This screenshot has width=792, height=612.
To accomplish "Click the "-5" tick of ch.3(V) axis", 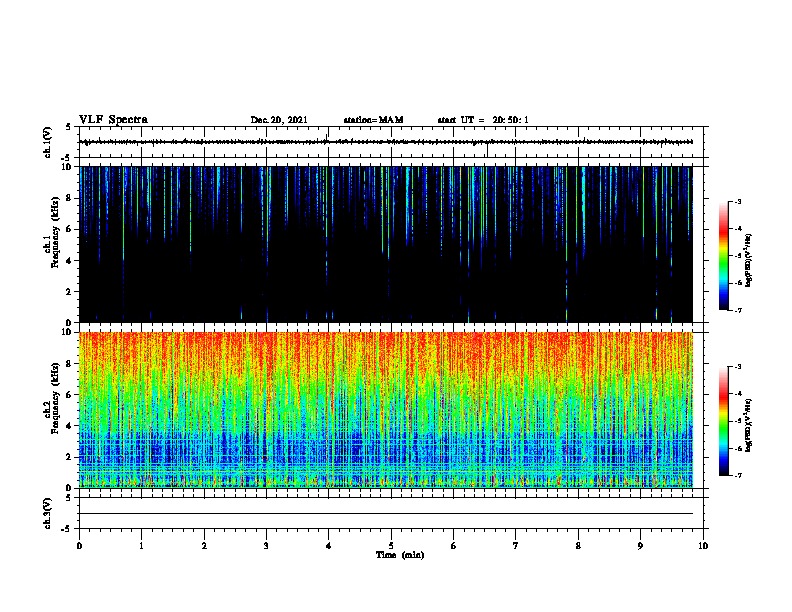I will coord(67,529).
